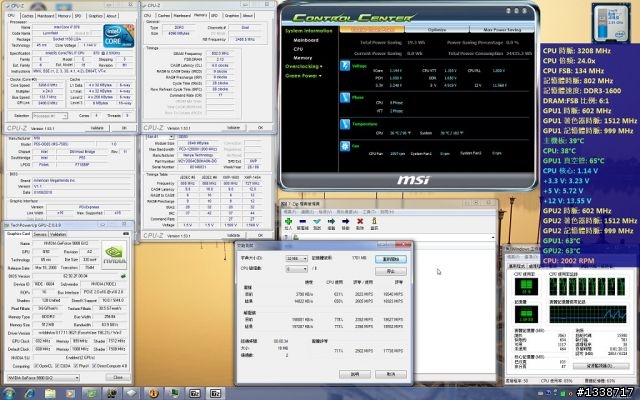Click the Test checkmark icon in 7-Zip
Image resolution: width=640 pixels, height=400 pixels.
pyautogui.click(x=317, y=221)
